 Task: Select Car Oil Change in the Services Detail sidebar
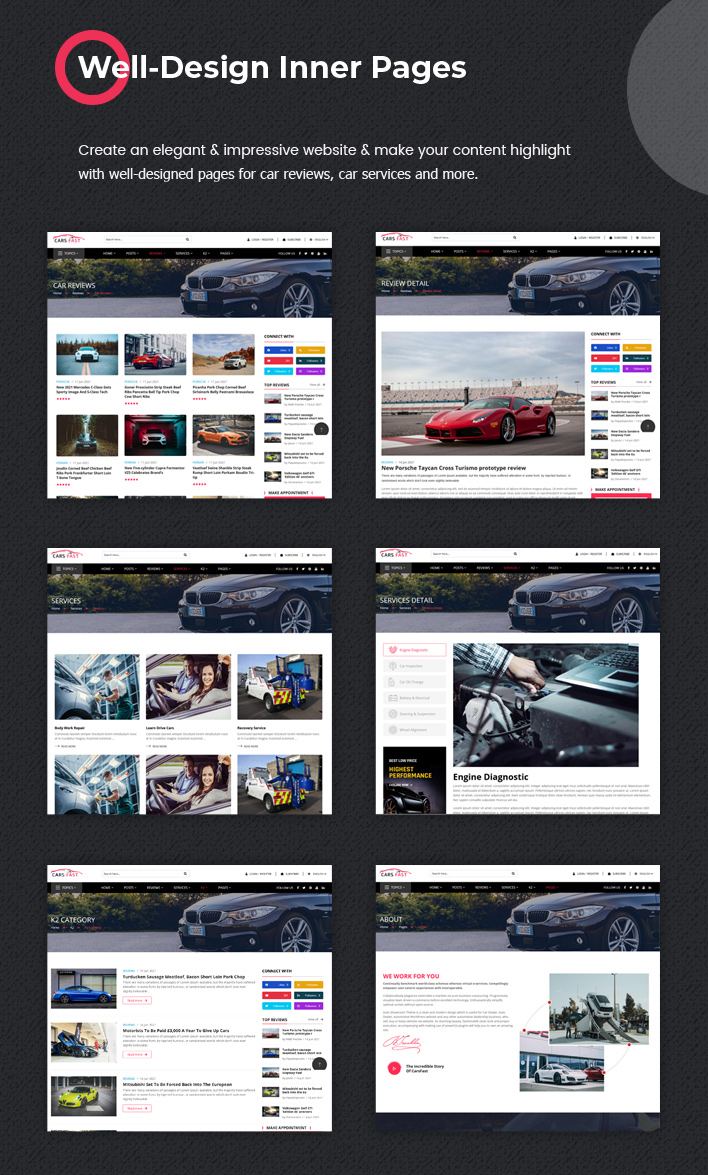click(414, 682)
